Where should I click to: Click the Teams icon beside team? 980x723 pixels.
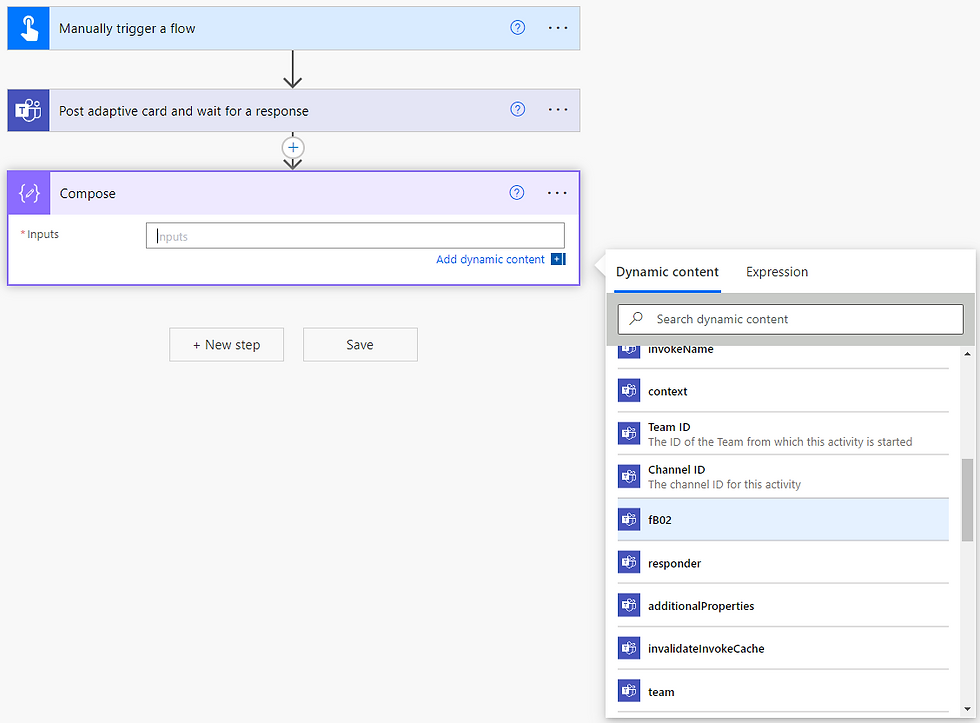click(x=629, y=691)
